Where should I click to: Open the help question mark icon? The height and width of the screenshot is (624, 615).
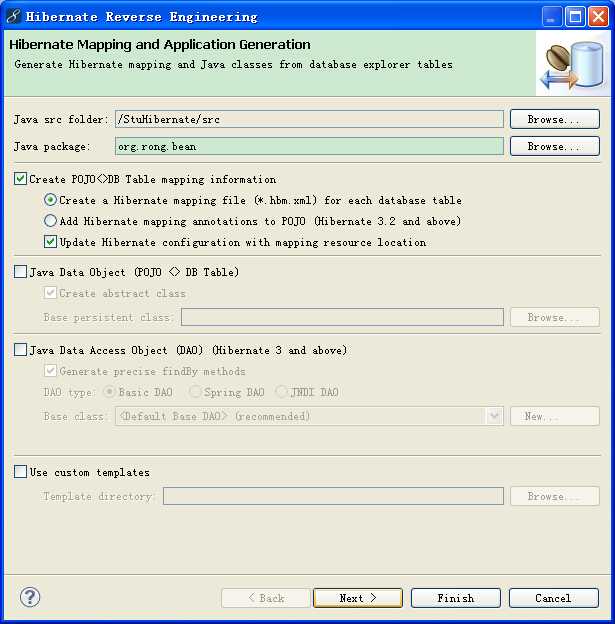[x=30, y=597]
